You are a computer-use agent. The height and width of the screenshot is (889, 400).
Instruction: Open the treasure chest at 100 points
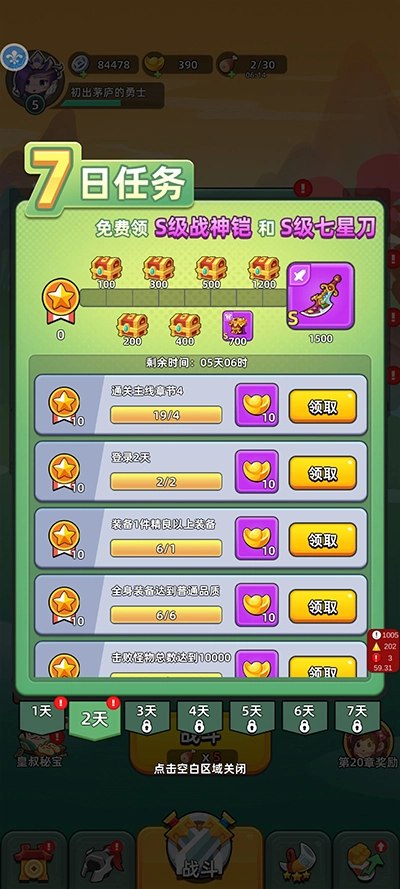coord(106,268)
